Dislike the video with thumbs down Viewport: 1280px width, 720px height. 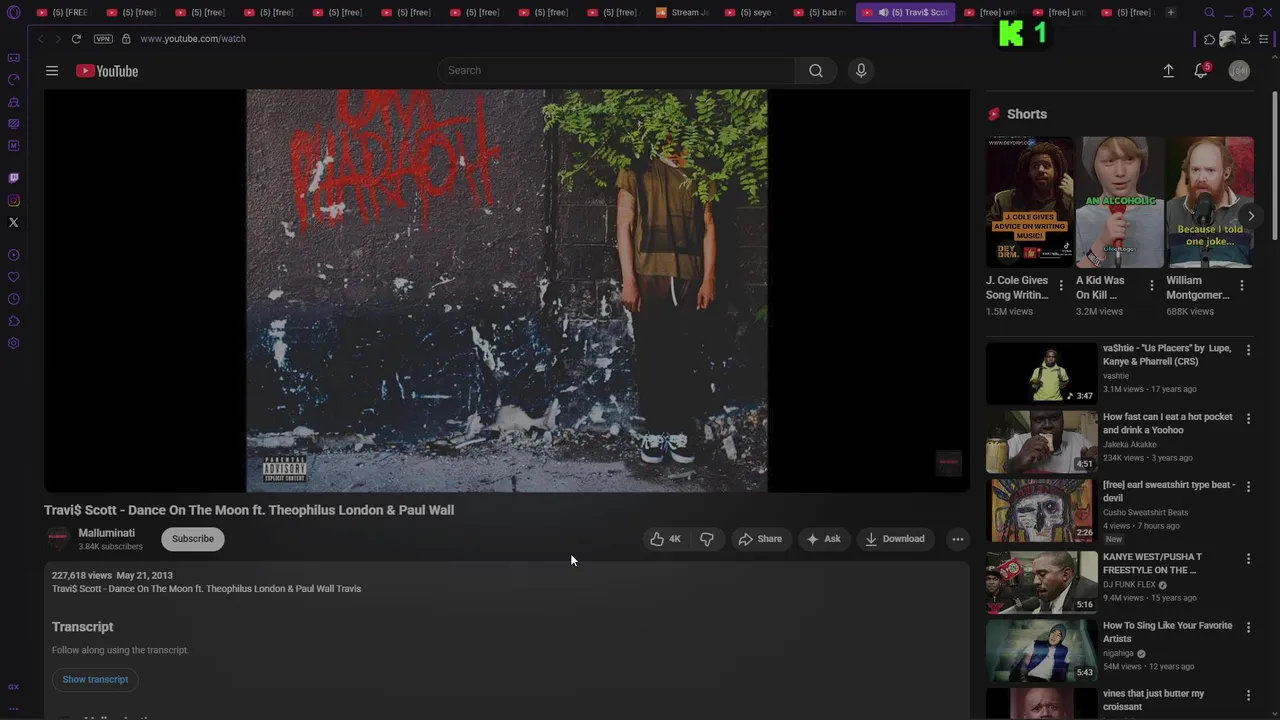pyautogui.click(x=707, y=539)
